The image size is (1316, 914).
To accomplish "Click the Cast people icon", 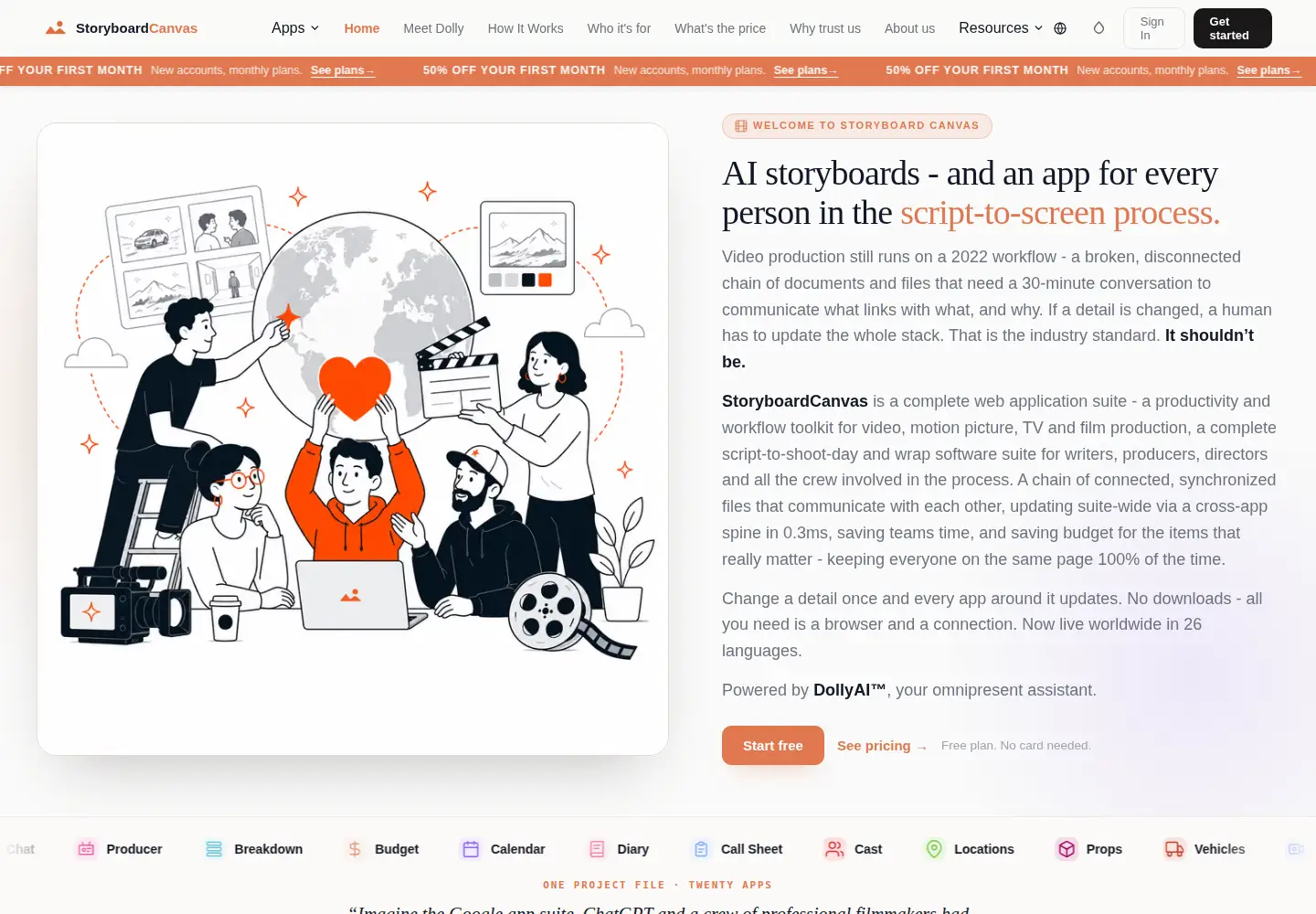I will pos(834,849).
